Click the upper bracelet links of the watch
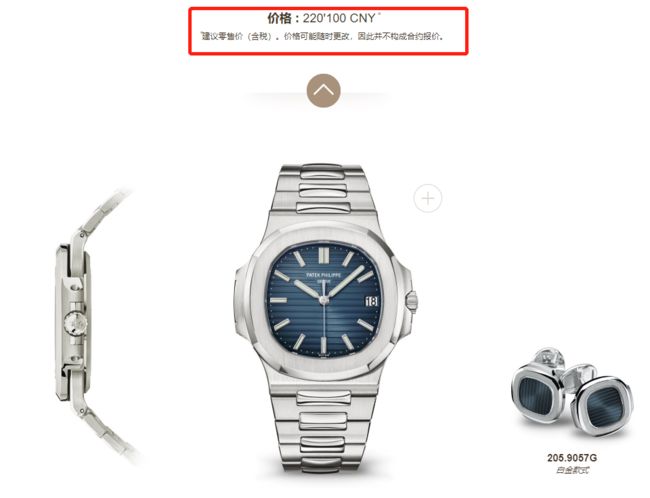 pyautogui.click(x=322, y=189)
